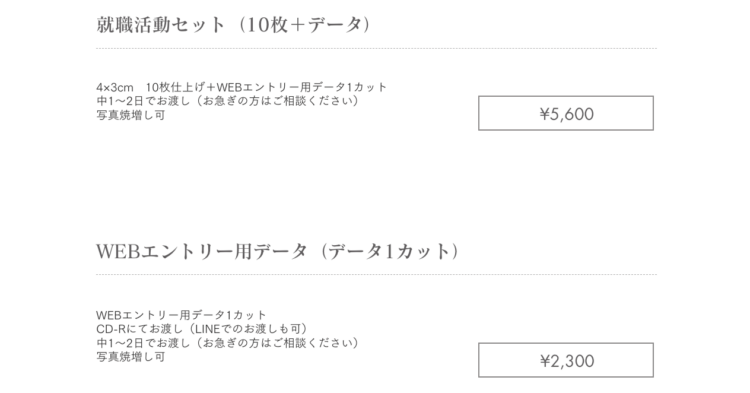This screenshot has height=393, width=750.
Task: Click the CD-Rにてお渡し line
Action: 139,329
